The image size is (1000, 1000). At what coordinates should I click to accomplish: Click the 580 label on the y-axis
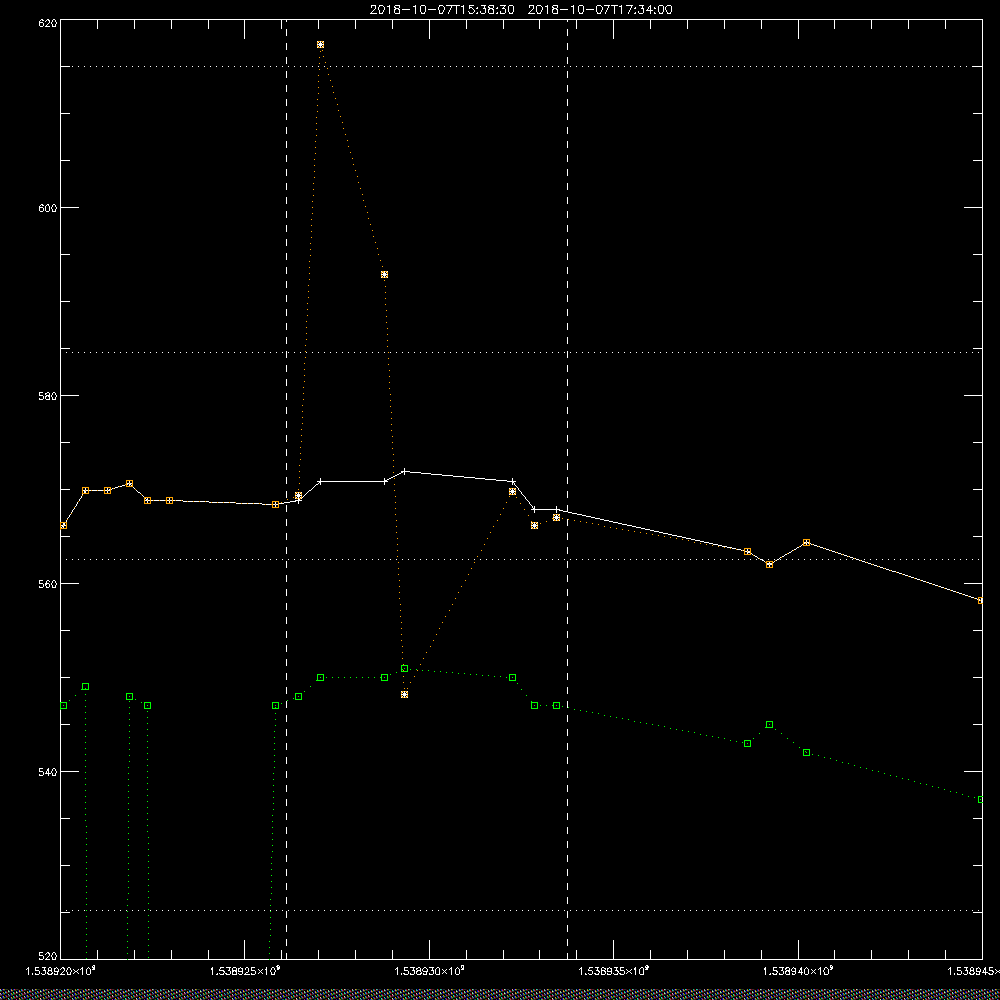(x=48, y=395)
